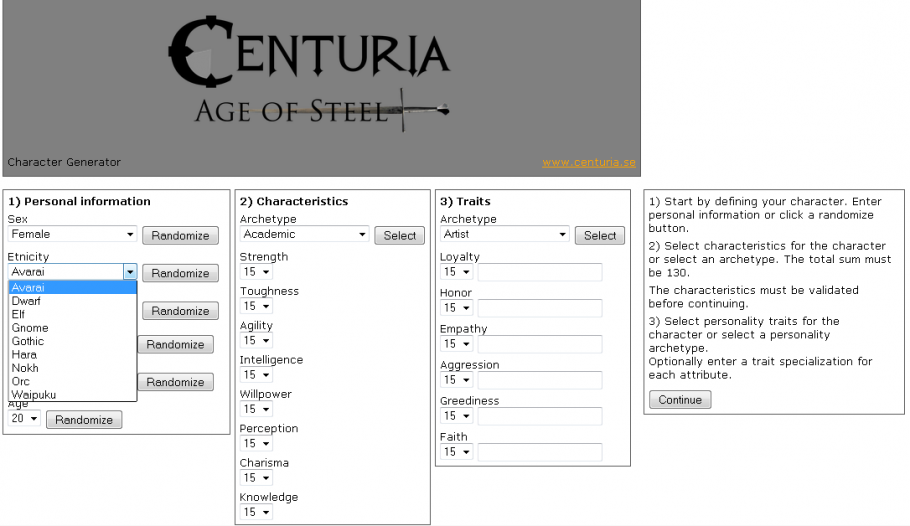Focus the Empathy specialization text field
910x526 pixels.
(x=540, y=344)
